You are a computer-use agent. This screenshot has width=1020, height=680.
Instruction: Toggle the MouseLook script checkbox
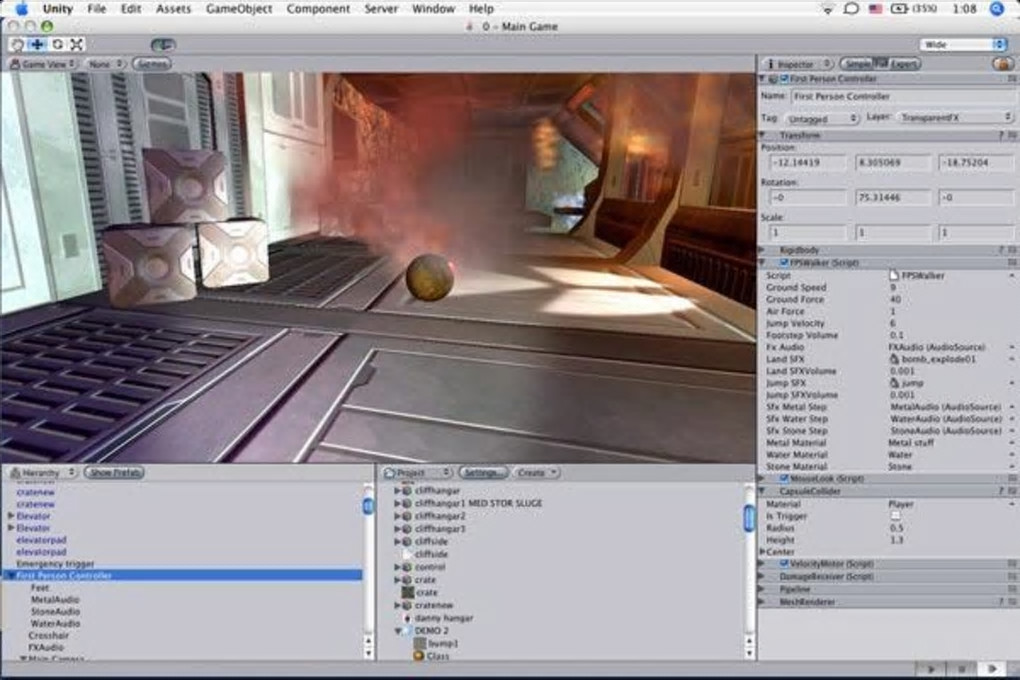click(783, 479)
